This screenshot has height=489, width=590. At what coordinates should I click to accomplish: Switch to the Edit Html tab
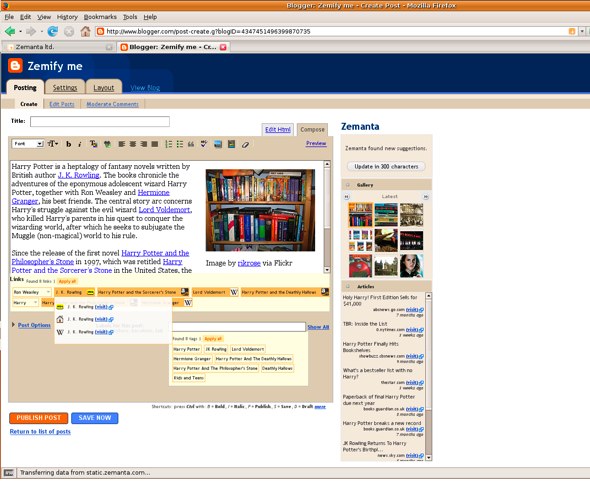[278, 129]
